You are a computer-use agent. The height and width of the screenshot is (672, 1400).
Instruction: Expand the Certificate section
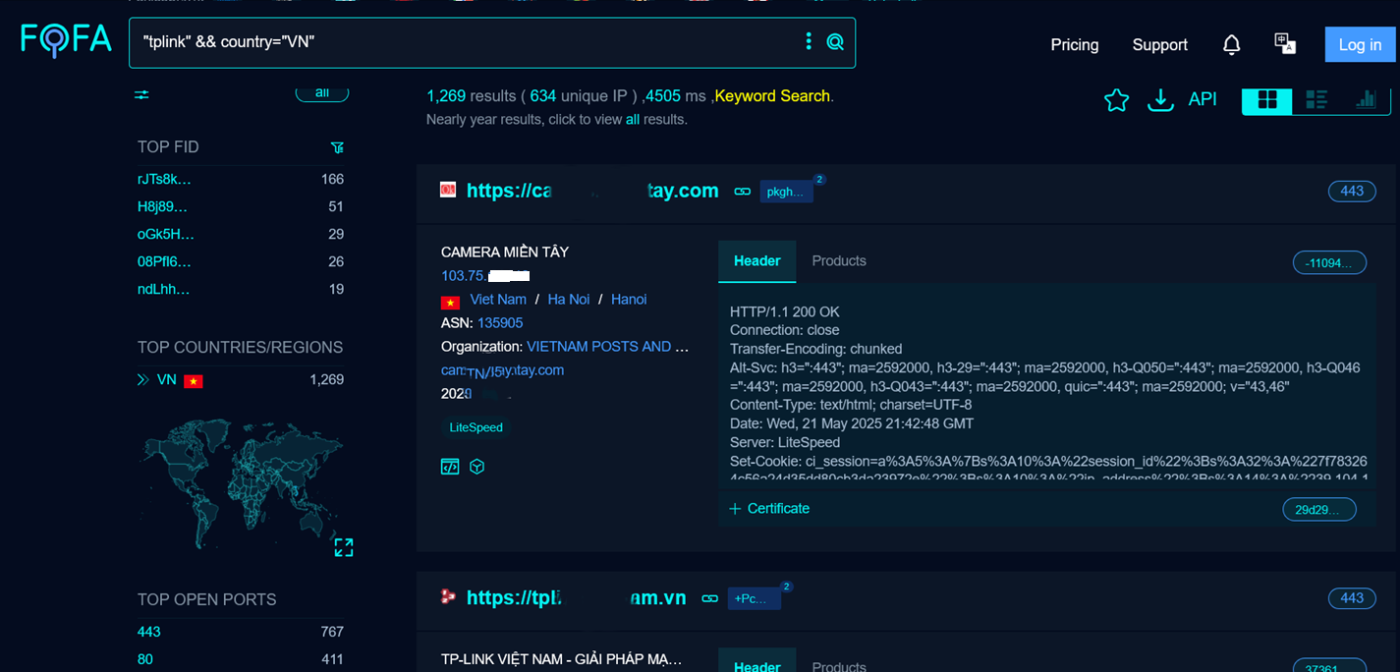tap(769, 508)
